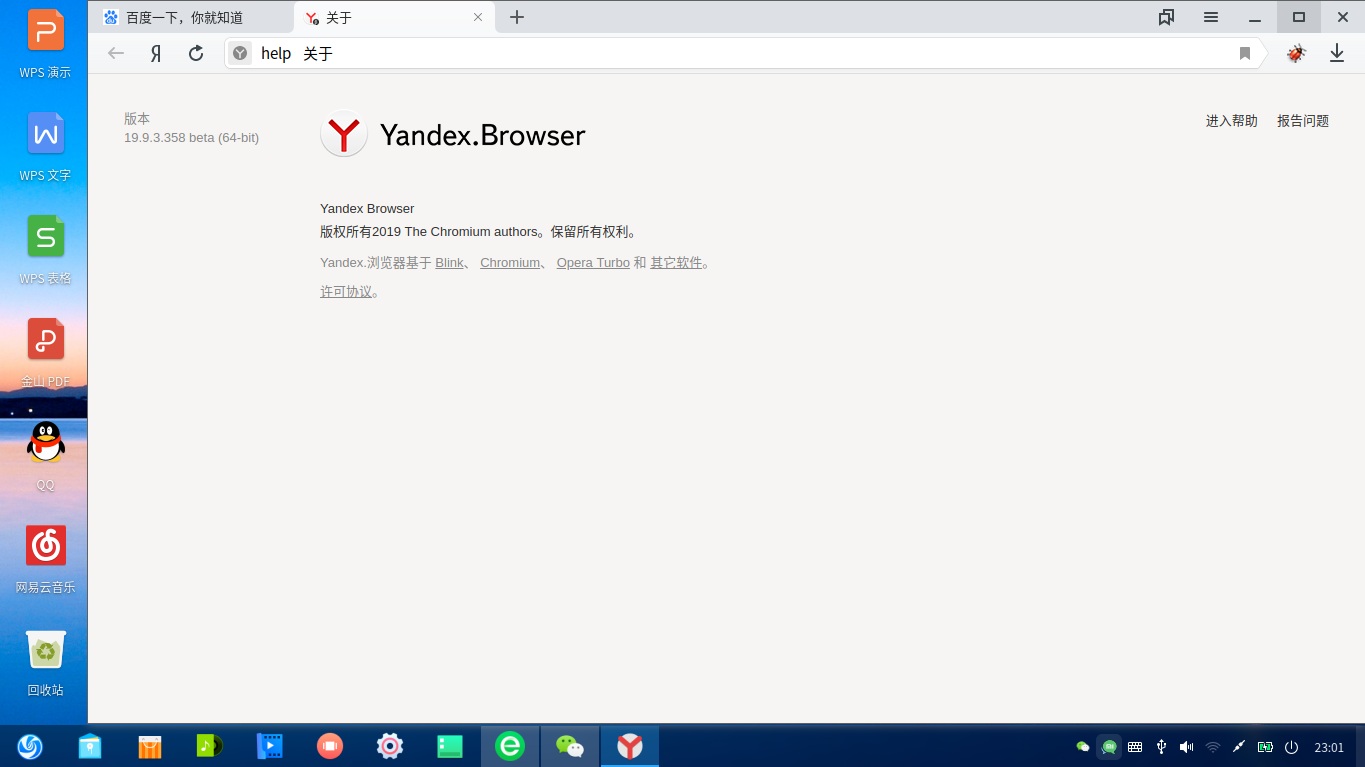Open the tab manager icon in the title bar

(1166, 17)
